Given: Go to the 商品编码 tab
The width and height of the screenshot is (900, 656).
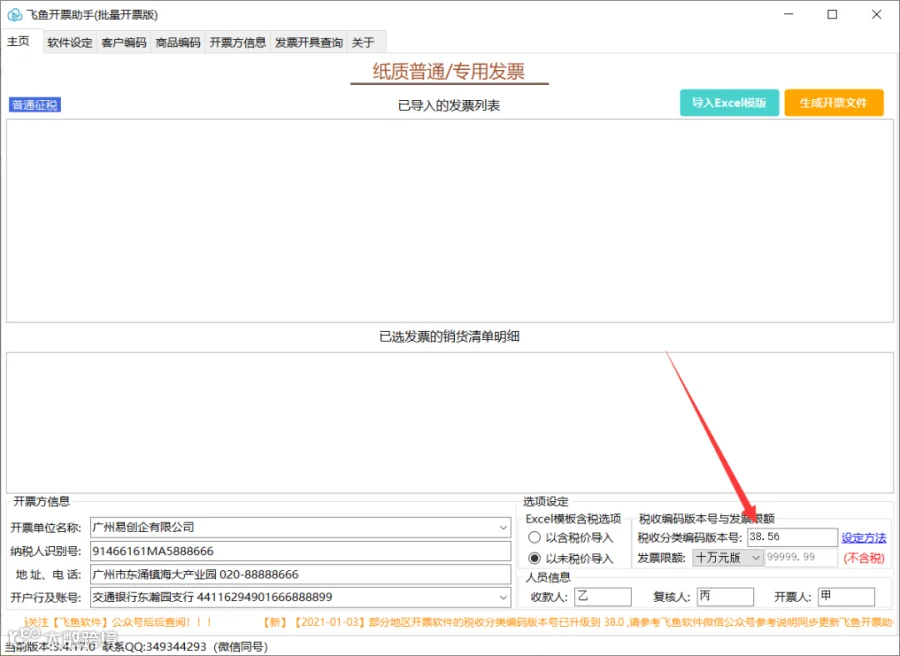Looking at the screenshot, I should [x=178, y=42].
